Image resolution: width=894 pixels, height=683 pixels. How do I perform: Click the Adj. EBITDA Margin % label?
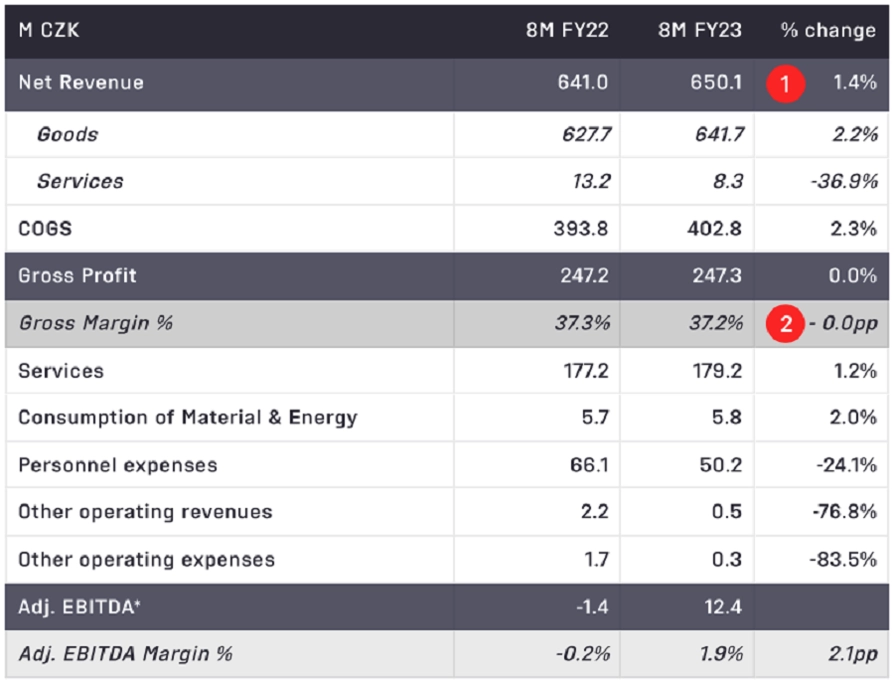(x=125, y=654)
